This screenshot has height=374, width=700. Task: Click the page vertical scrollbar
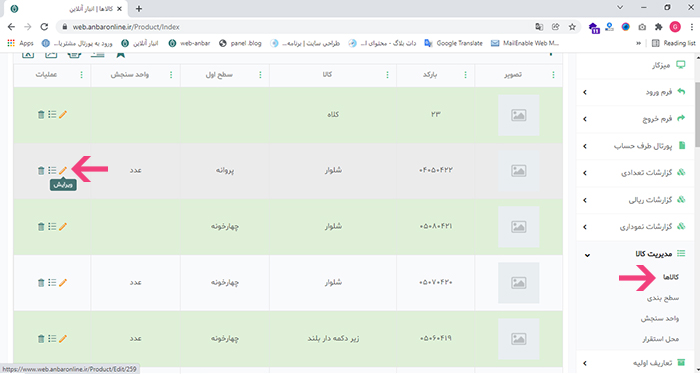click(x=697, y=116)
